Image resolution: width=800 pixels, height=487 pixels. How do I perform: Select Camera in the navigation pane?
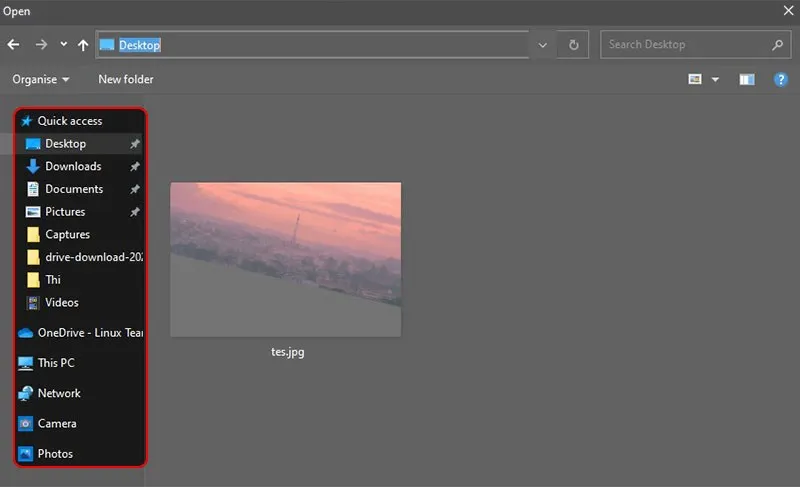pos(57,424)
